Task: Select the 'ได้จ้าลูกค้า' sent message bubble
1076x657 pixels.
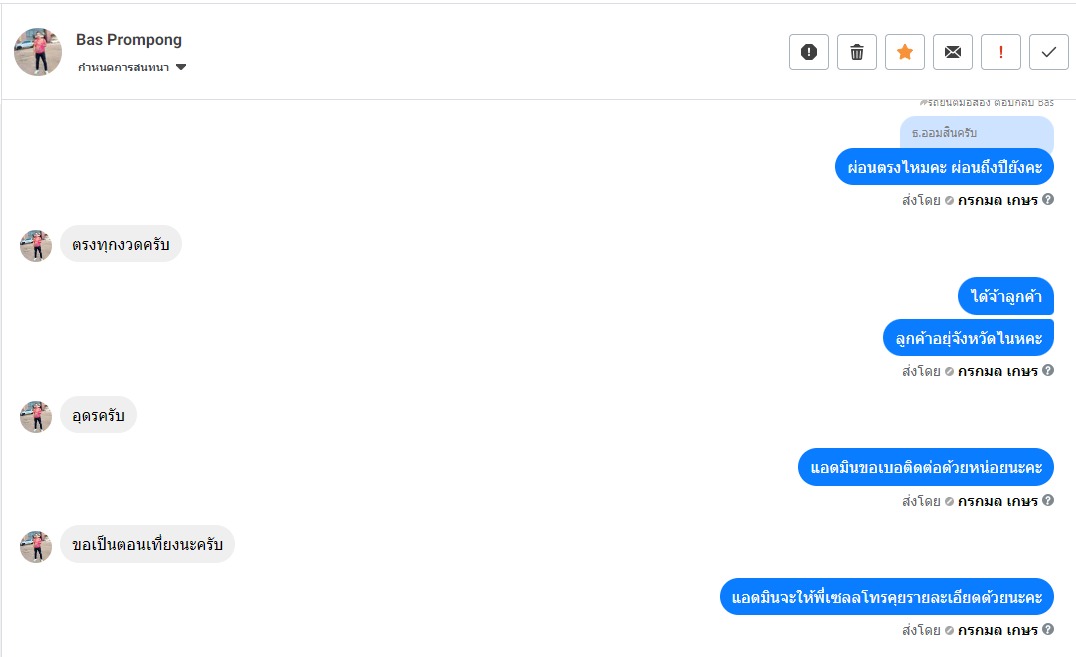Action: click(x=1006, y=296)
